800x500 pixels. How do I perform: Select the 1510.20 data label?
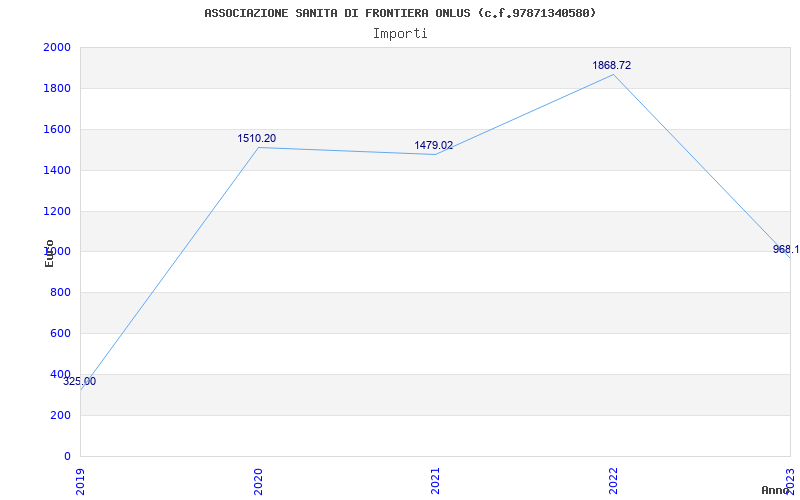[x=257, y=138]
